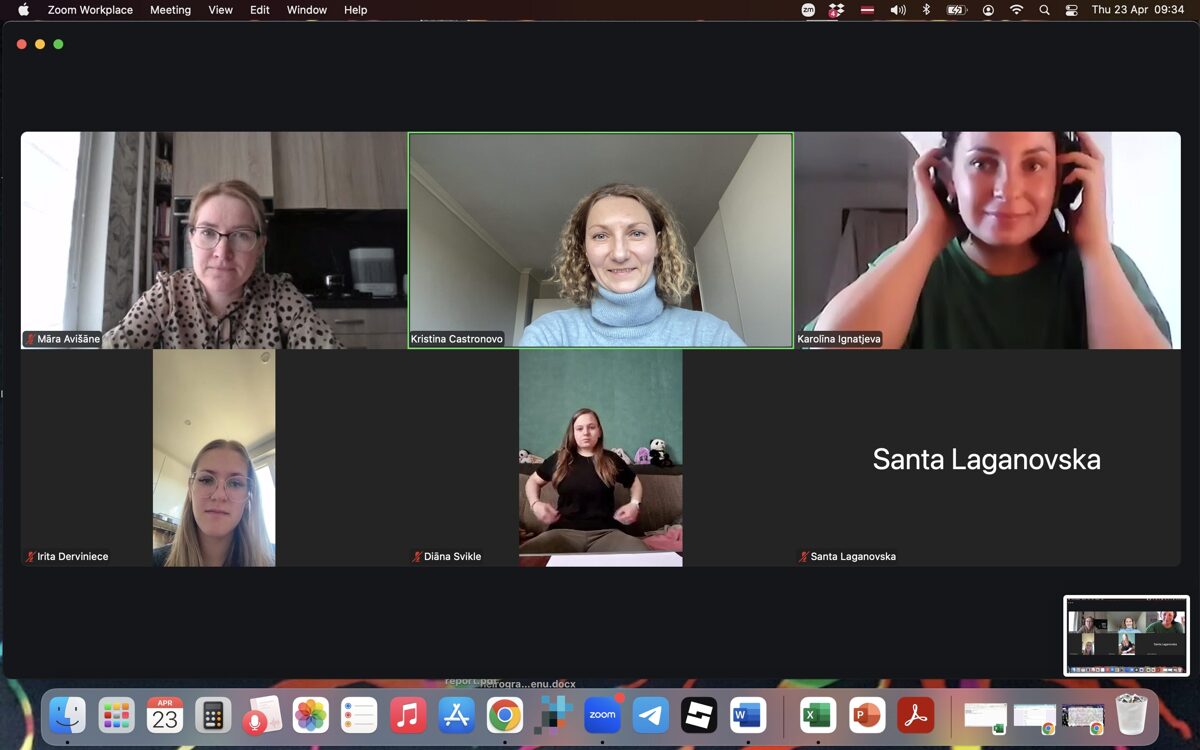Launch Microsoft Word from the dock
The image size is (1200, 750).
tap(747, 715)
